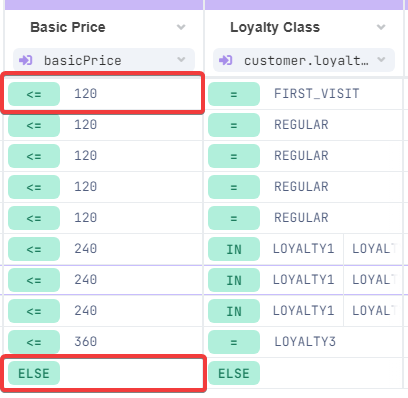Select the ELSE badge in Loyalty Class column

(x=234, y=373)
